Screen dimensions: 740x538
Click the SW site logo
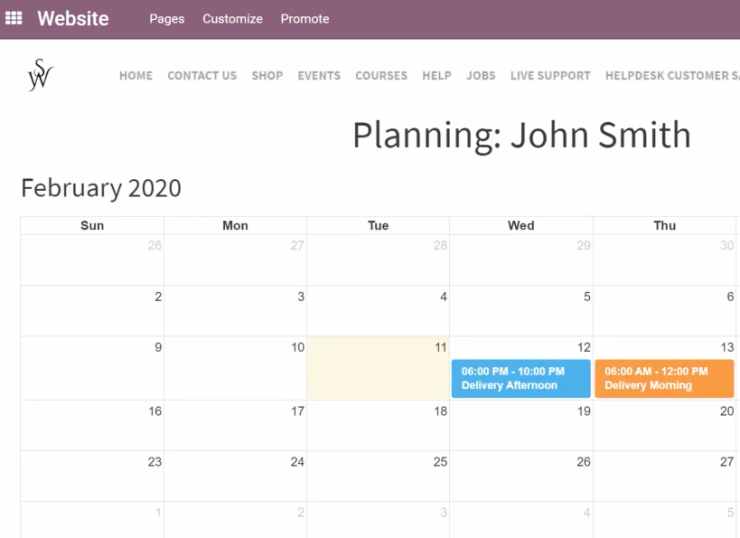(40, 75)
